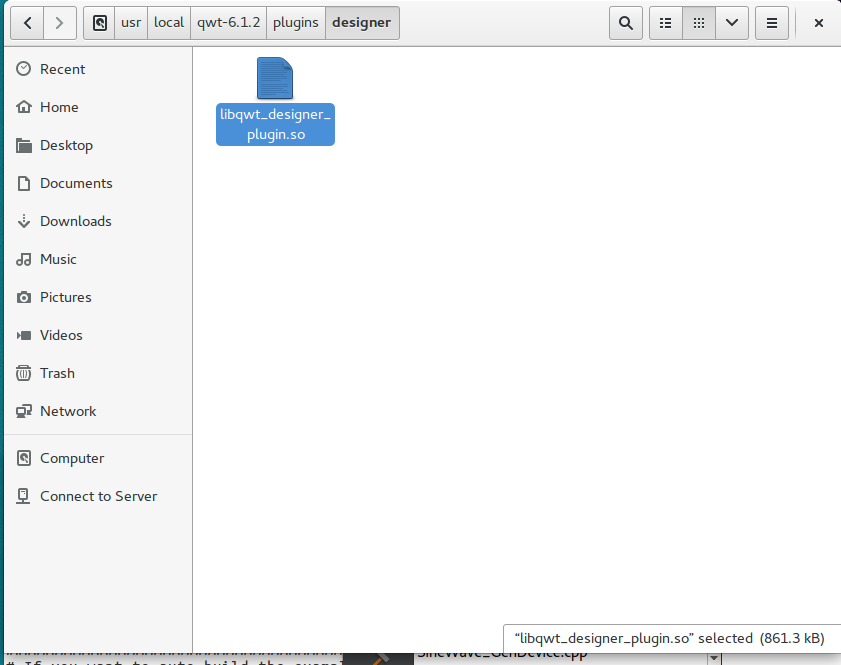Viewport: 841px width, 665px height.
Task: Open Downloads in the sidebar
Action: click(98, 221)
